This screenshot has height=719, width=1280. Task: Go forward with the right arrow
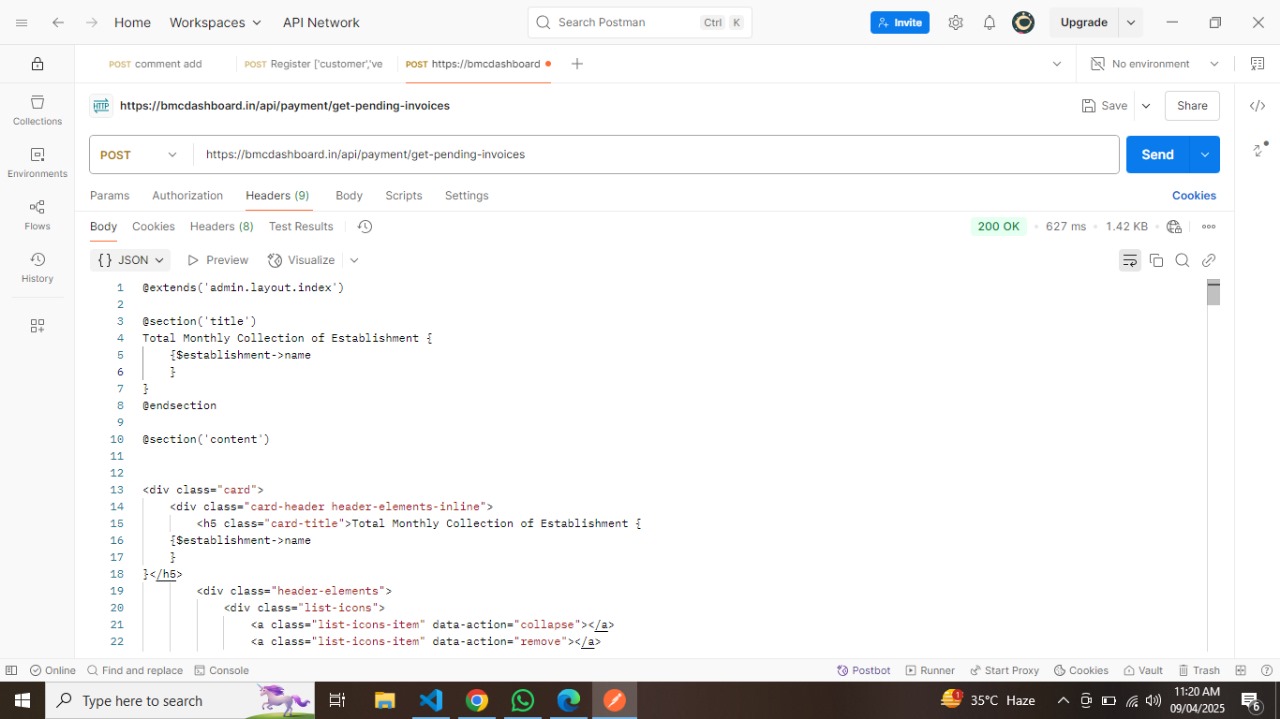91,22
